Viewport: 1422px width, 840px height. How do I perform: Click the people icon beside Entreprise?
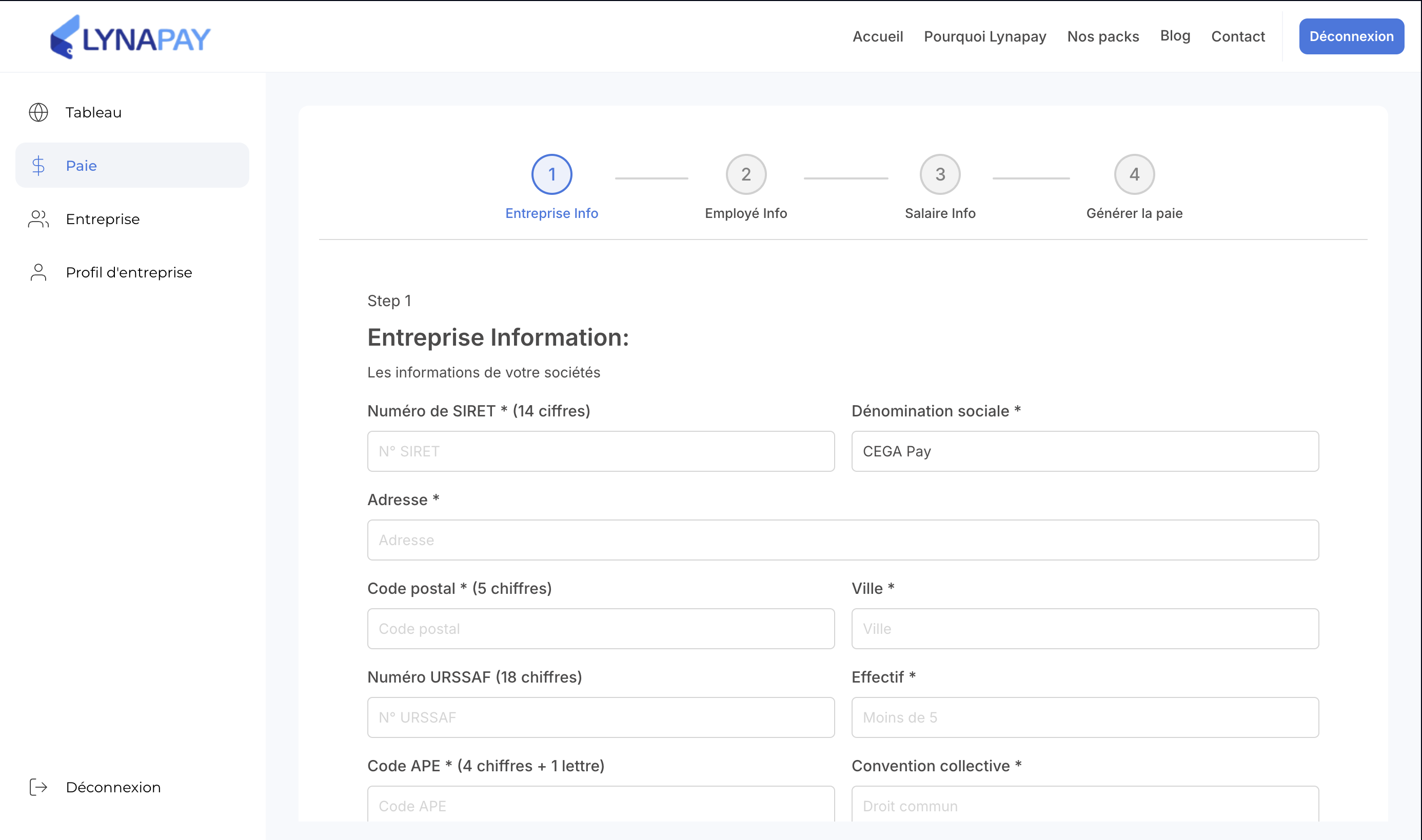tap(38, 219)
